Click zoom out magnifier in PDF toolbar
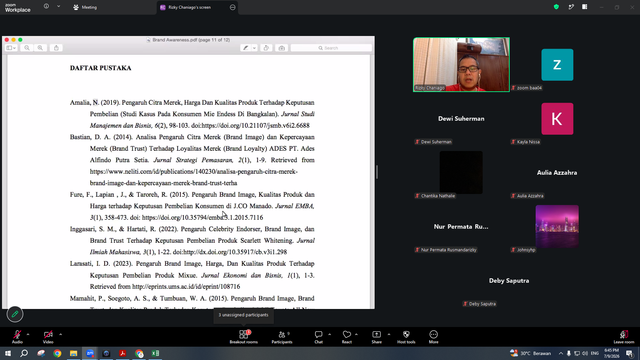Screen dimensions: 640x360 pos(27,48)
